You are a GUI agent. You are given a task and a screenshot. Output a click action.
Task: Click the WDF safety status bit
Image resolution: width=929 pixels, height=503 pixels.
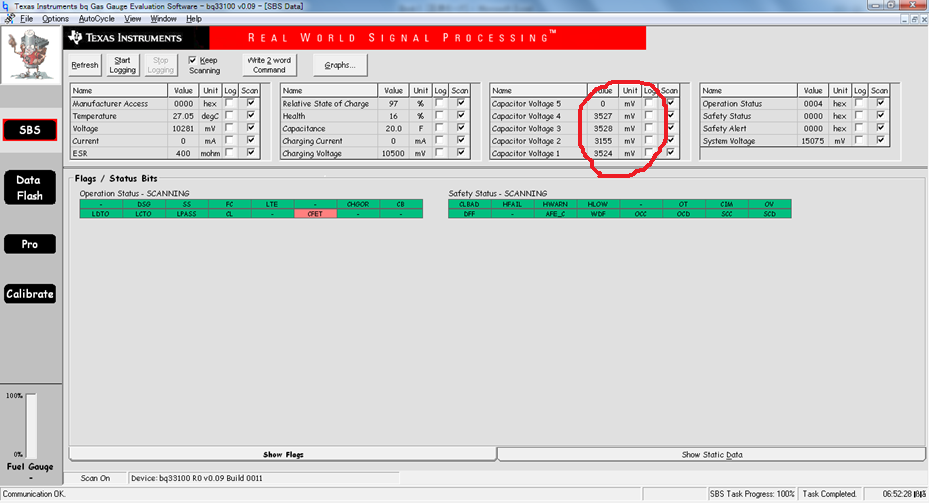tap(598, 214)
